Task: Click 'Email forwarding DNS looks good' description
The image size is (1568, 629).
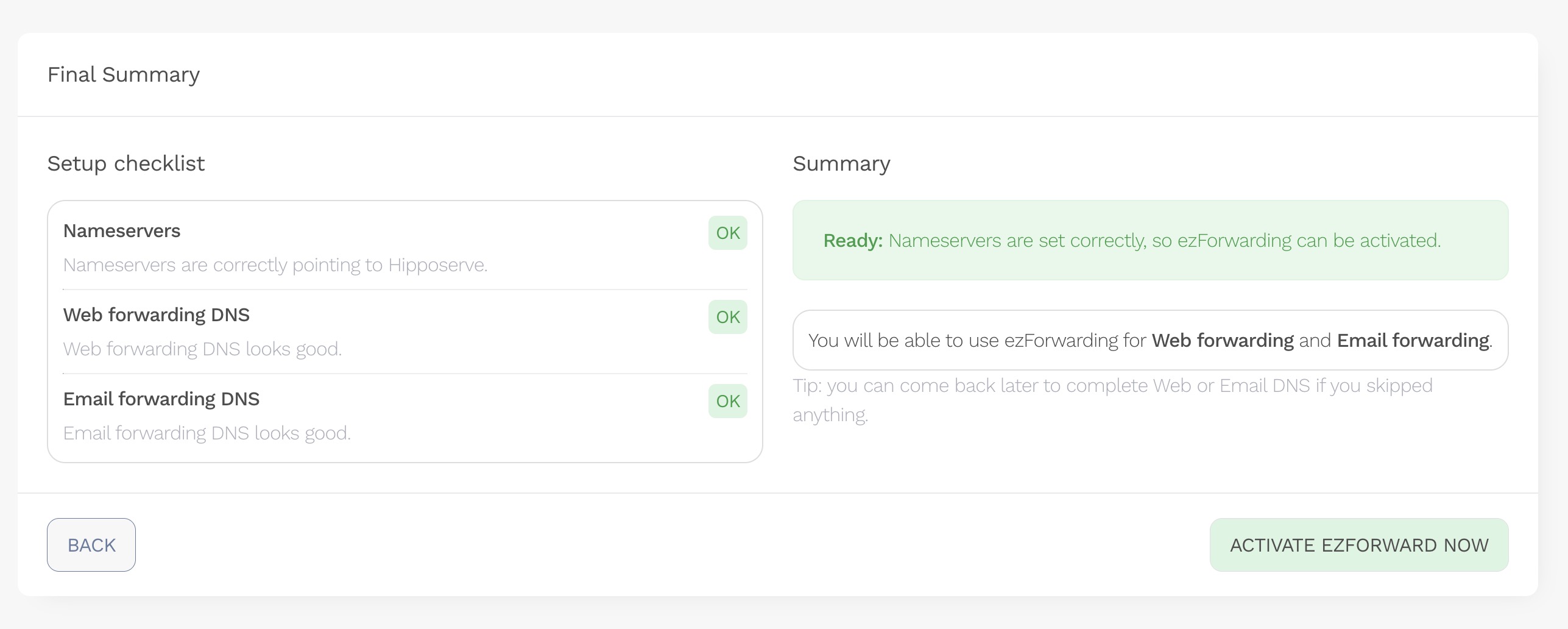Action: pos(207,433)
